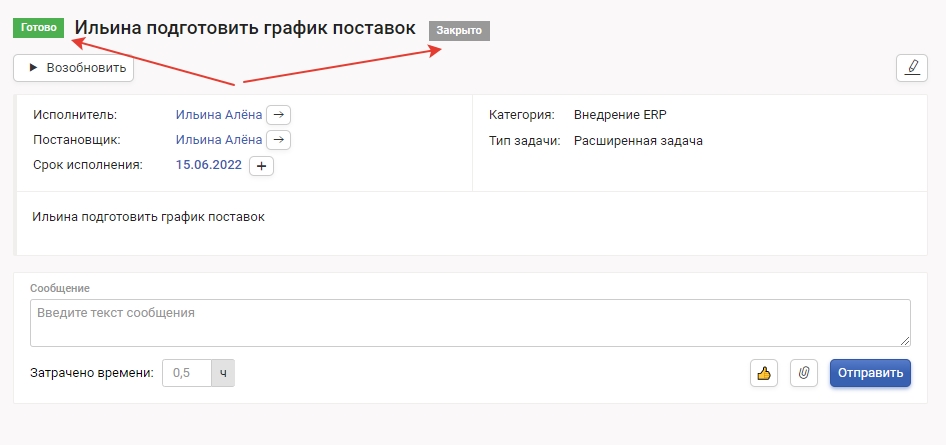Click the thumbs up icon
The height and width of the screenshot is (445, 946).
pyautogui.click(x=764, y=373)
